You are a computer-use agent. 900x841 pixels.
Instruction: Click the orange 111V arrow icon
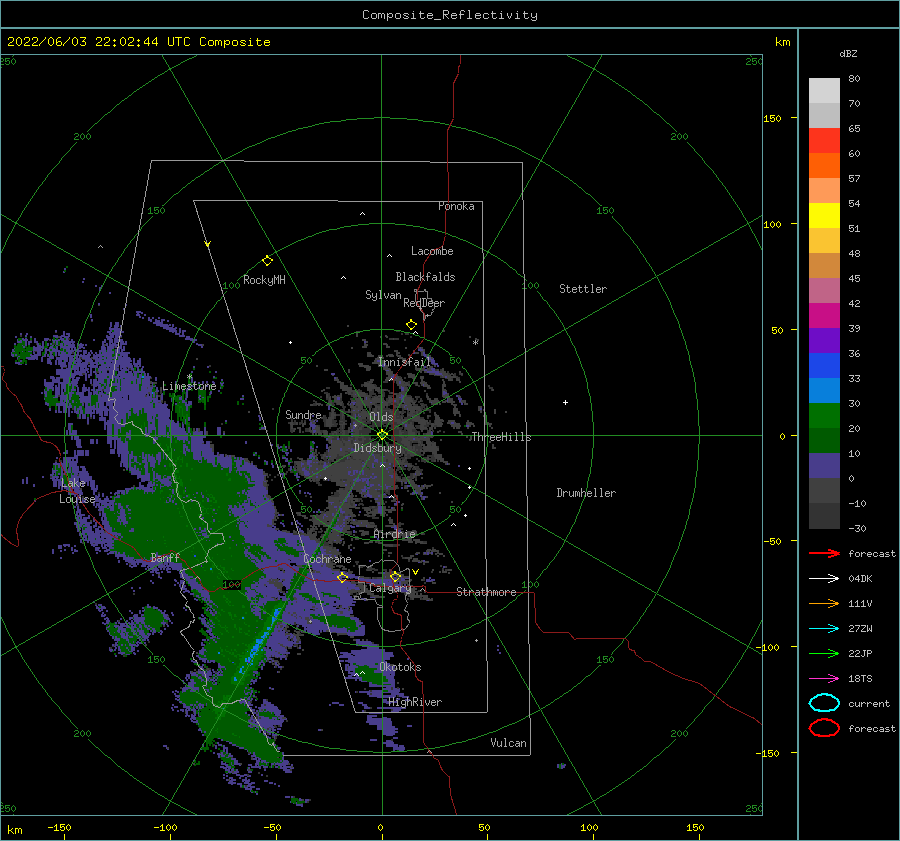[x=824, y=603]
